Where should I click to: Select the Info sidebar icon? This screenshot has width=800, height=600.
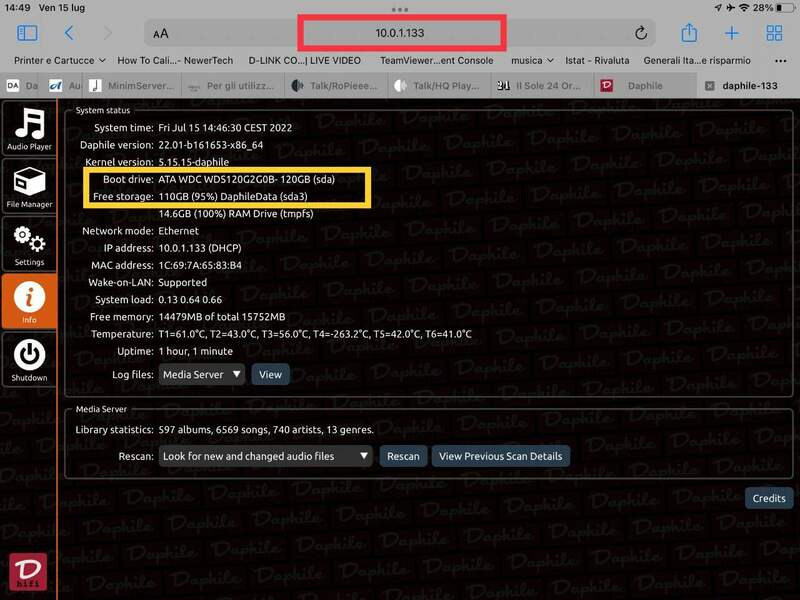(29, 301)
